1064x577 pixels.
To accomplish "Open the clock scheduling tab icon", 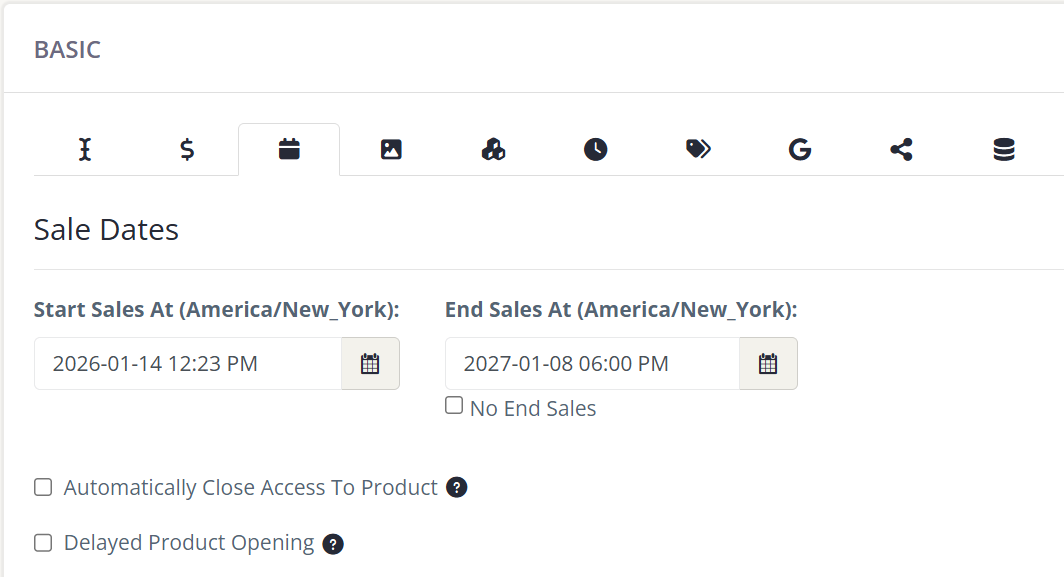I will (594, 148).
